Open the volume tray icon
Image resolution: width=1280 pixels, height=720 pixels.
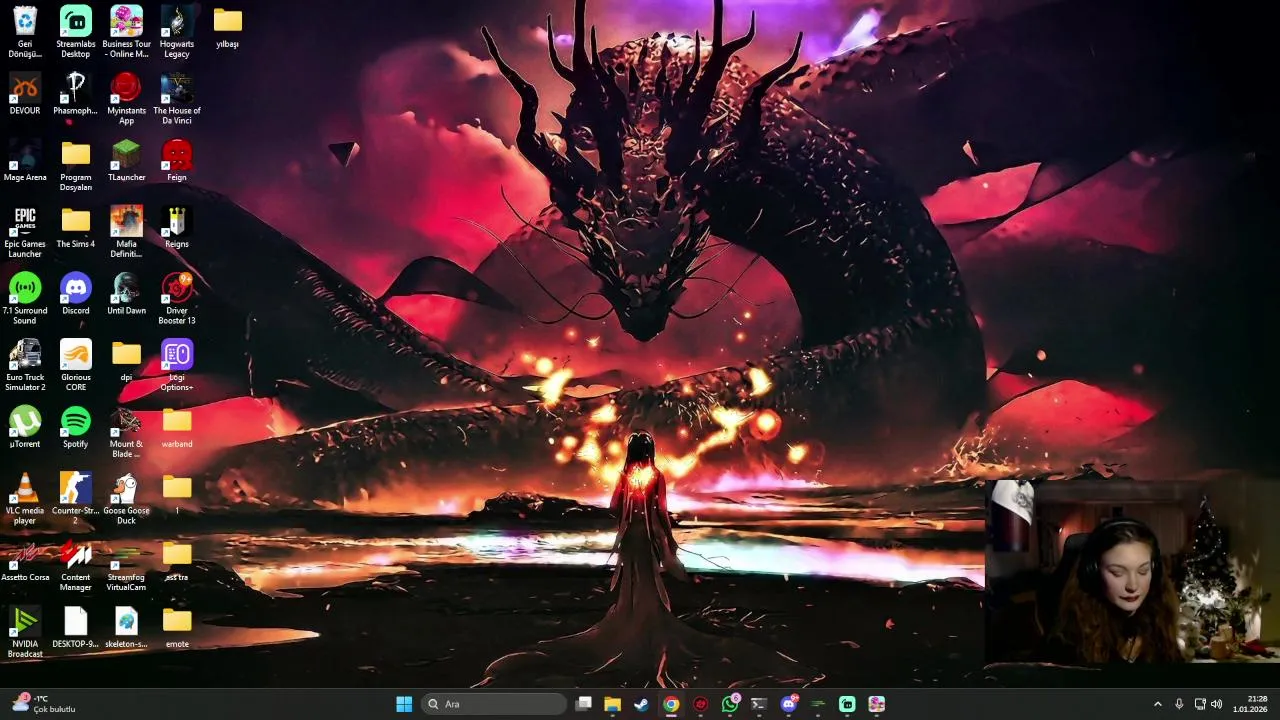pos(1217,704)
